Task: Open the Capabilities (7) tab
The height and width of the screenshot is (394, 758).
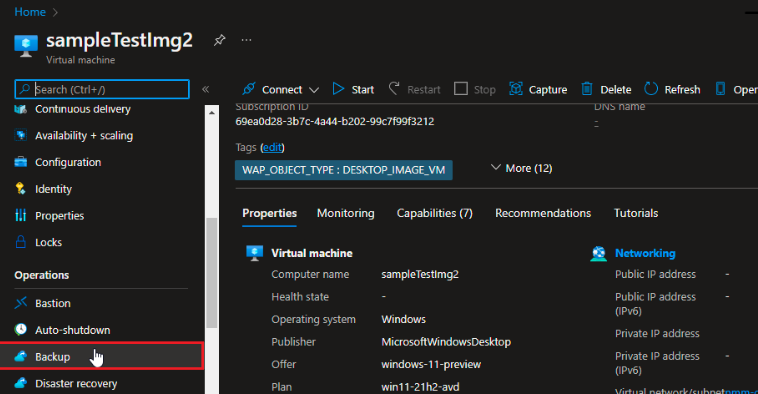Action: (435, 213)
